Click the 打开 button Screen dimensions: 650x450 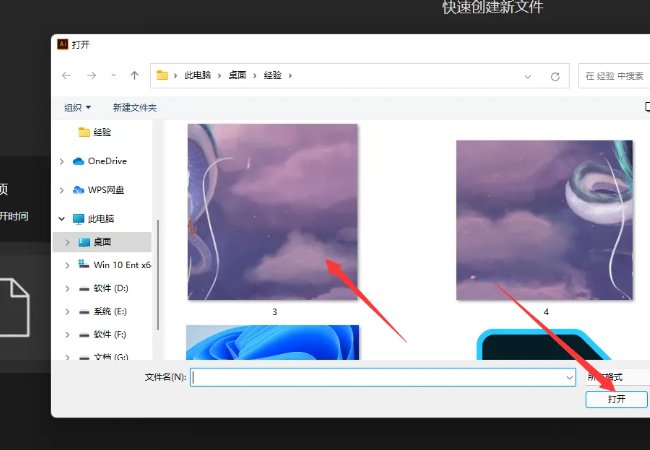(616, 399)
